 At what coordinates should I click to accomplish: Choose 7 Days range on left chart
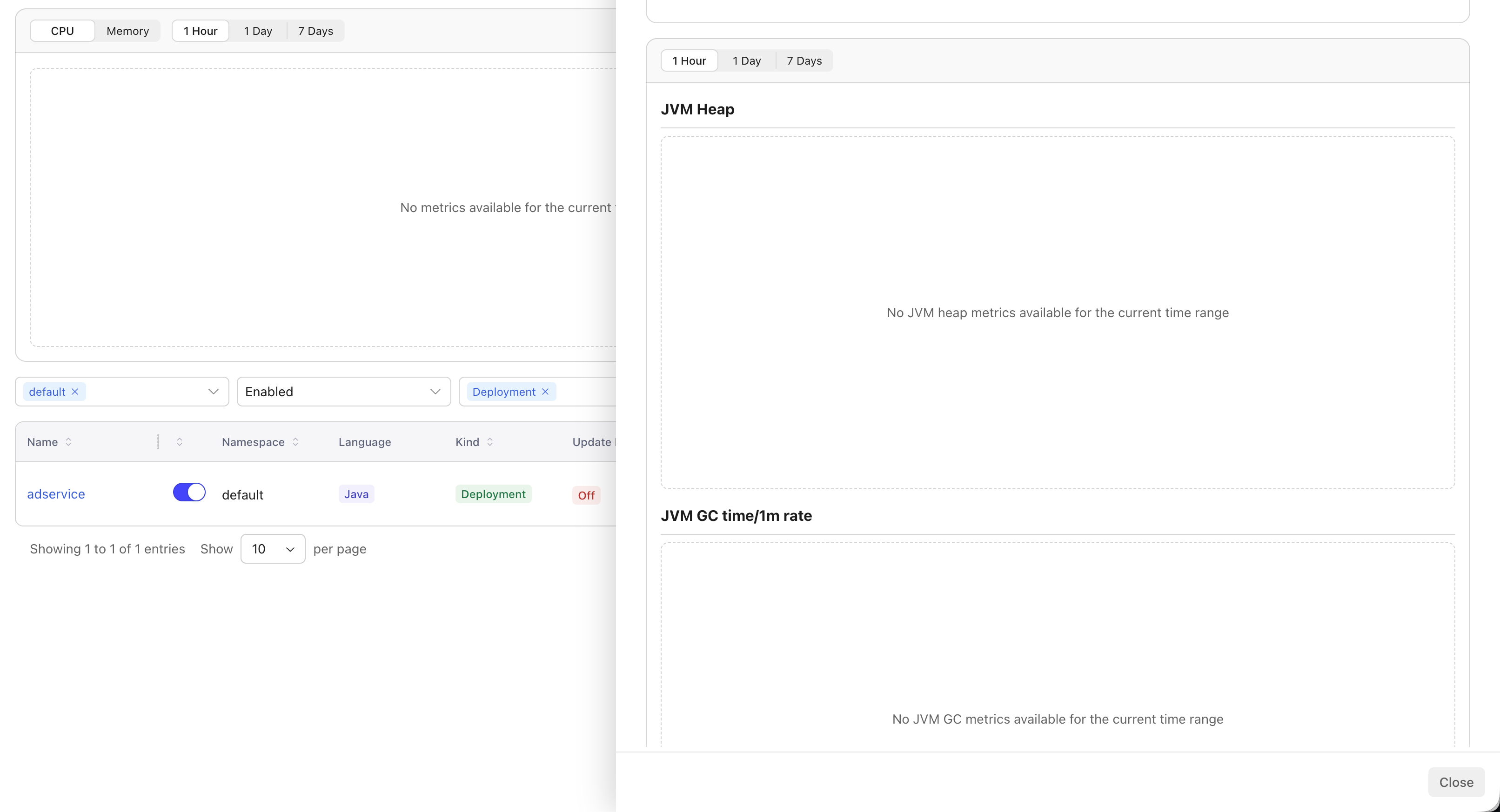(x=315, y=31)
